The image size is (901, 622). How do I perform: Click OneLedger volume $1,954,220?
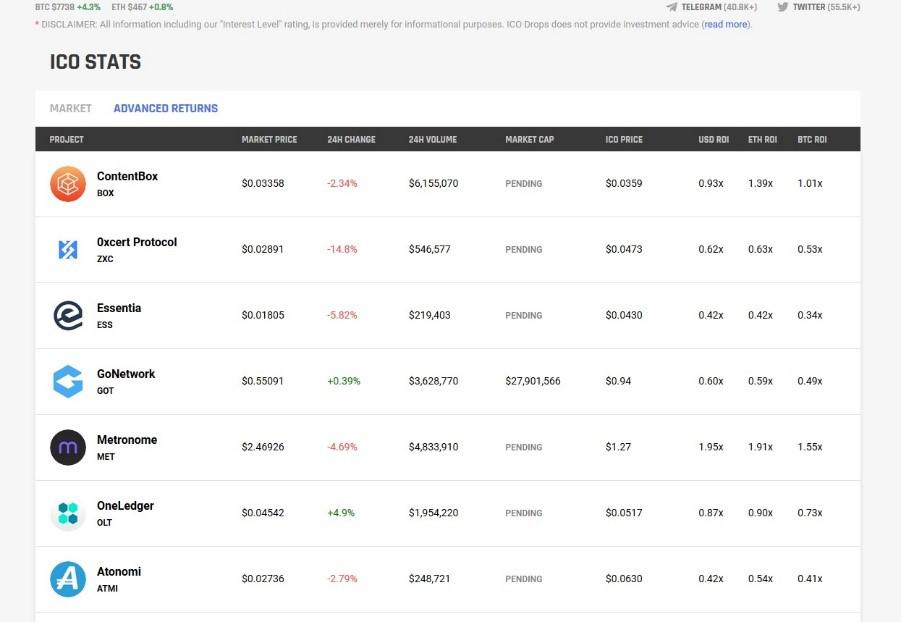pos(433,513)
